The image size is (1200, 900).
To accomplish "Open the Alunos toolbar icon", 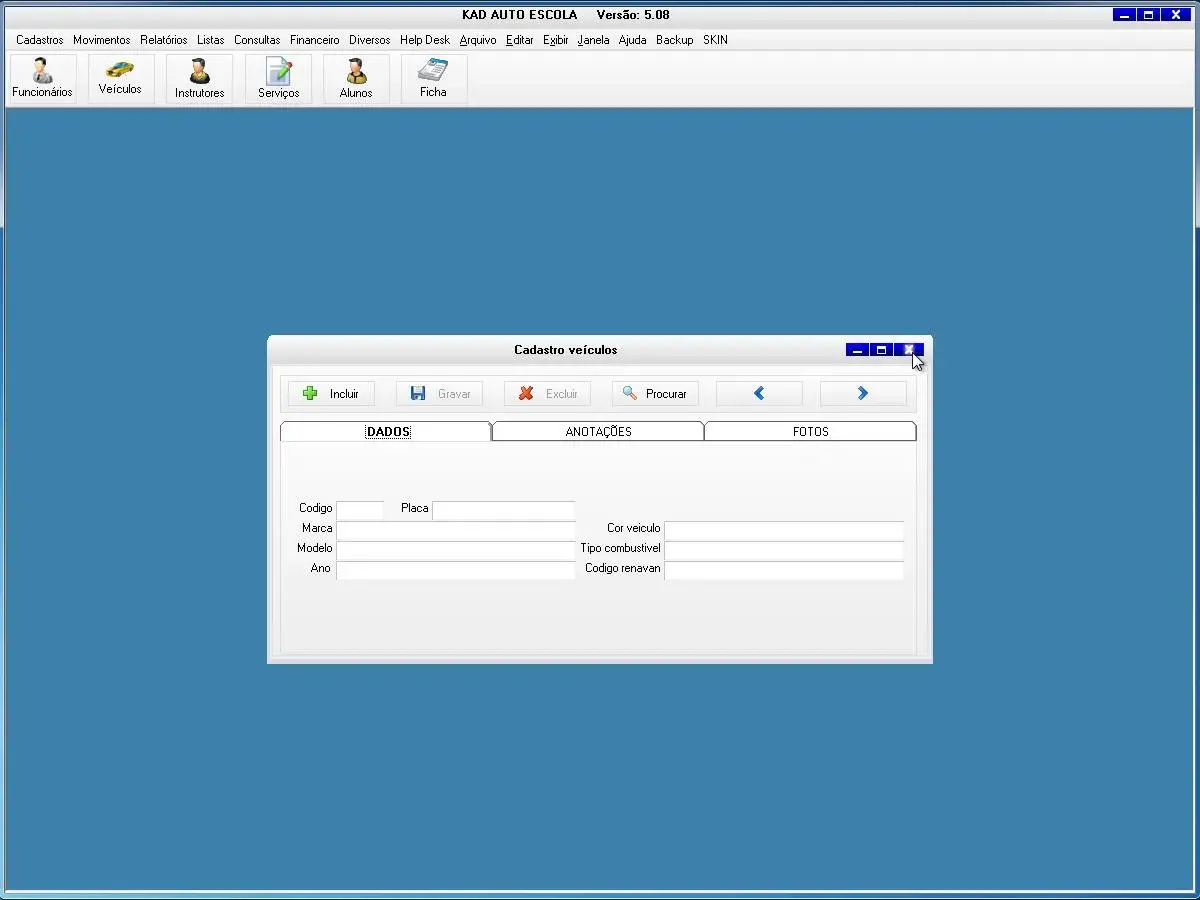I will point(356,78).
